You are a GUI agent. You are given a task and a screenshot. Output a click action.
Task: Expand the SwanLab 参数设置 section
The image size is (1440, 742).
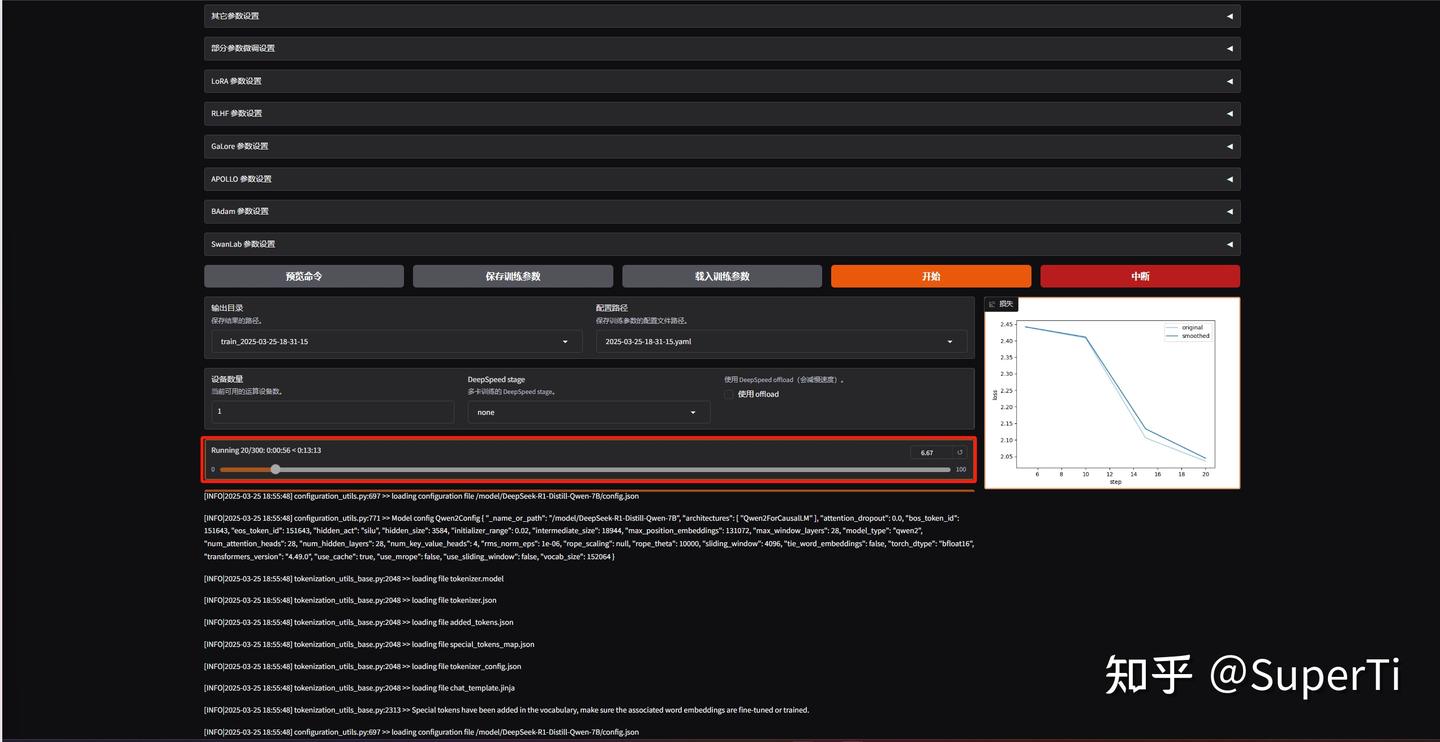click(x=722, y=244)
